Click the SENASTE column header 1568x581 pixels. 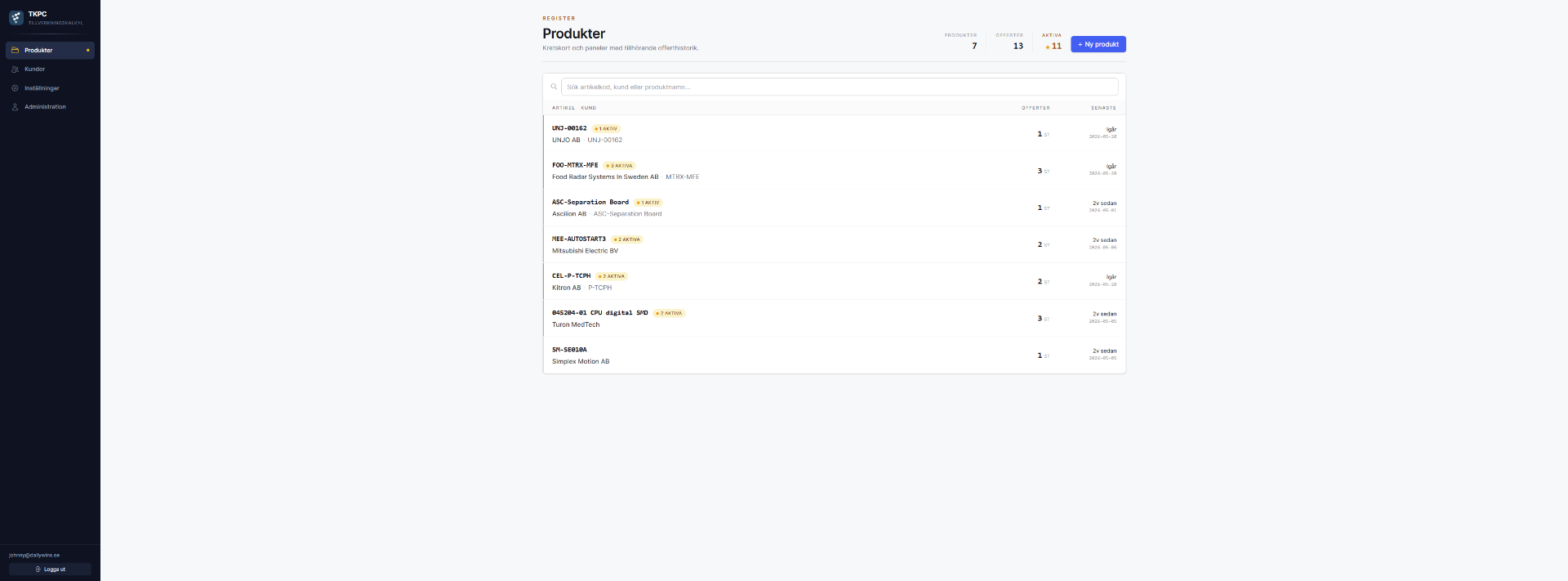point(1103,108)
